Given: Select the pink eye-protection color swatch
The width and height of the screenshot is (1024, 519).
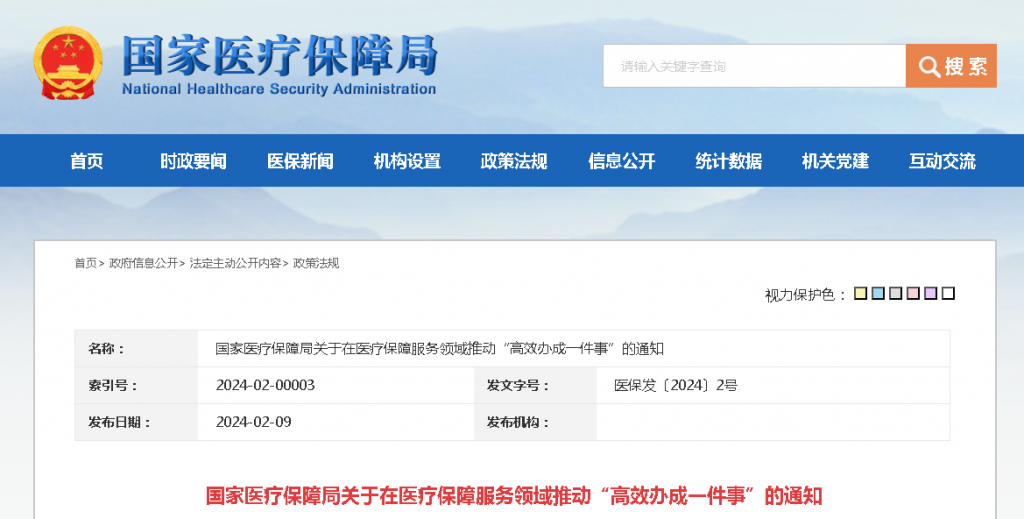Looking at the screenshot, I should pos(914,294).
